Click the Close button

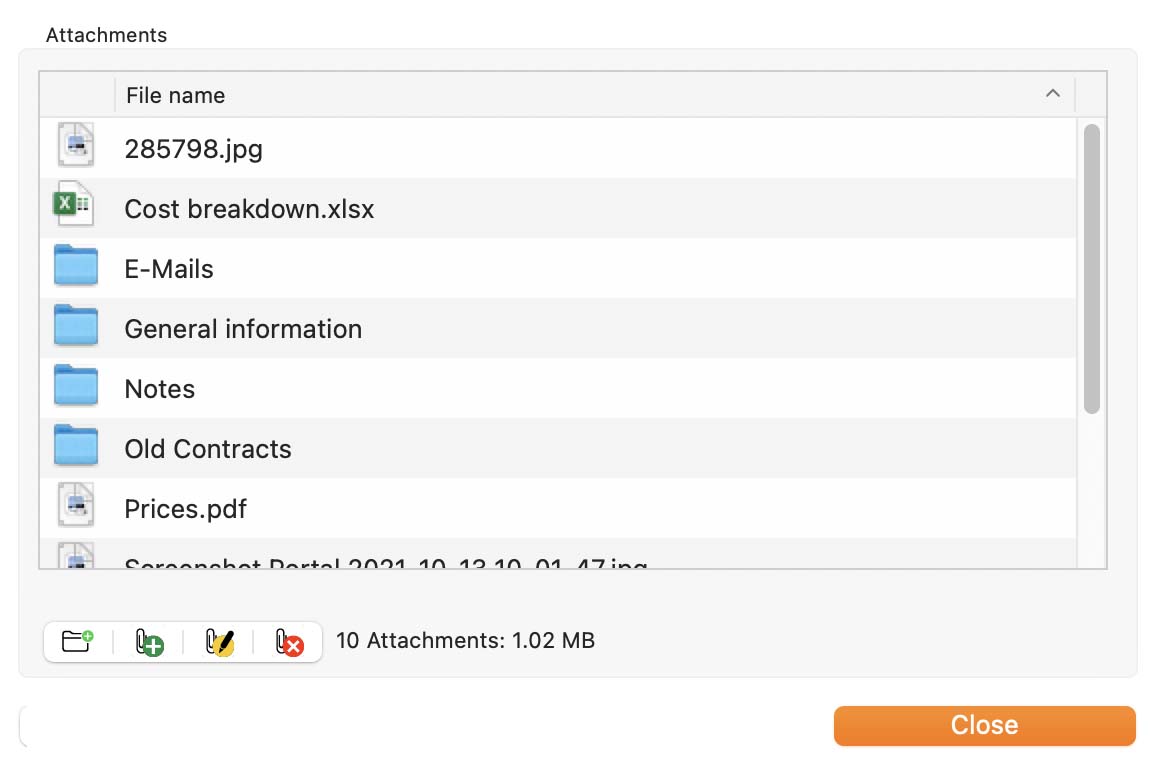[985, 725]
